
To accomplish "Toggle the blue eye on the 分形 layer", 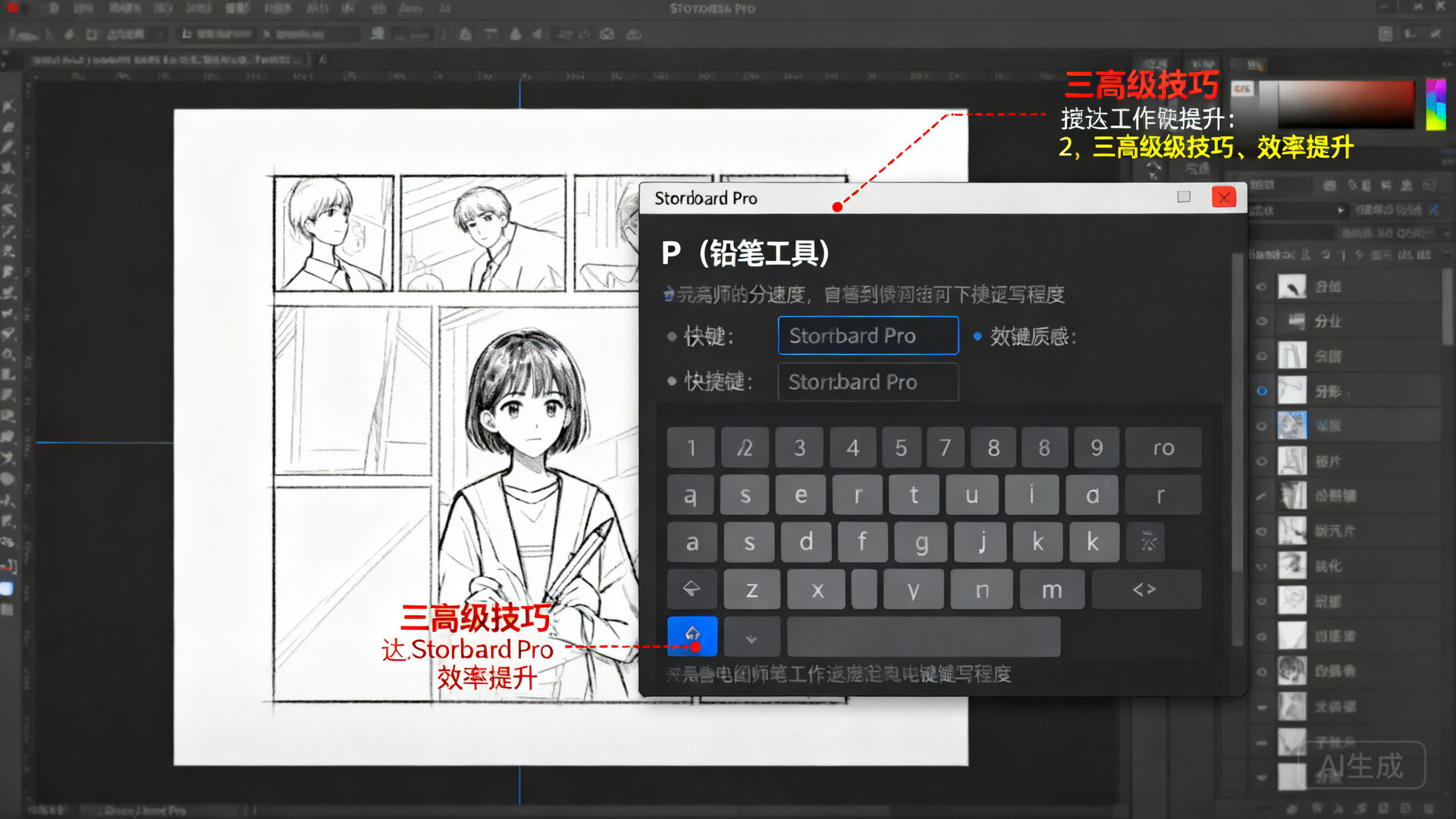I will coord(1262,391).
